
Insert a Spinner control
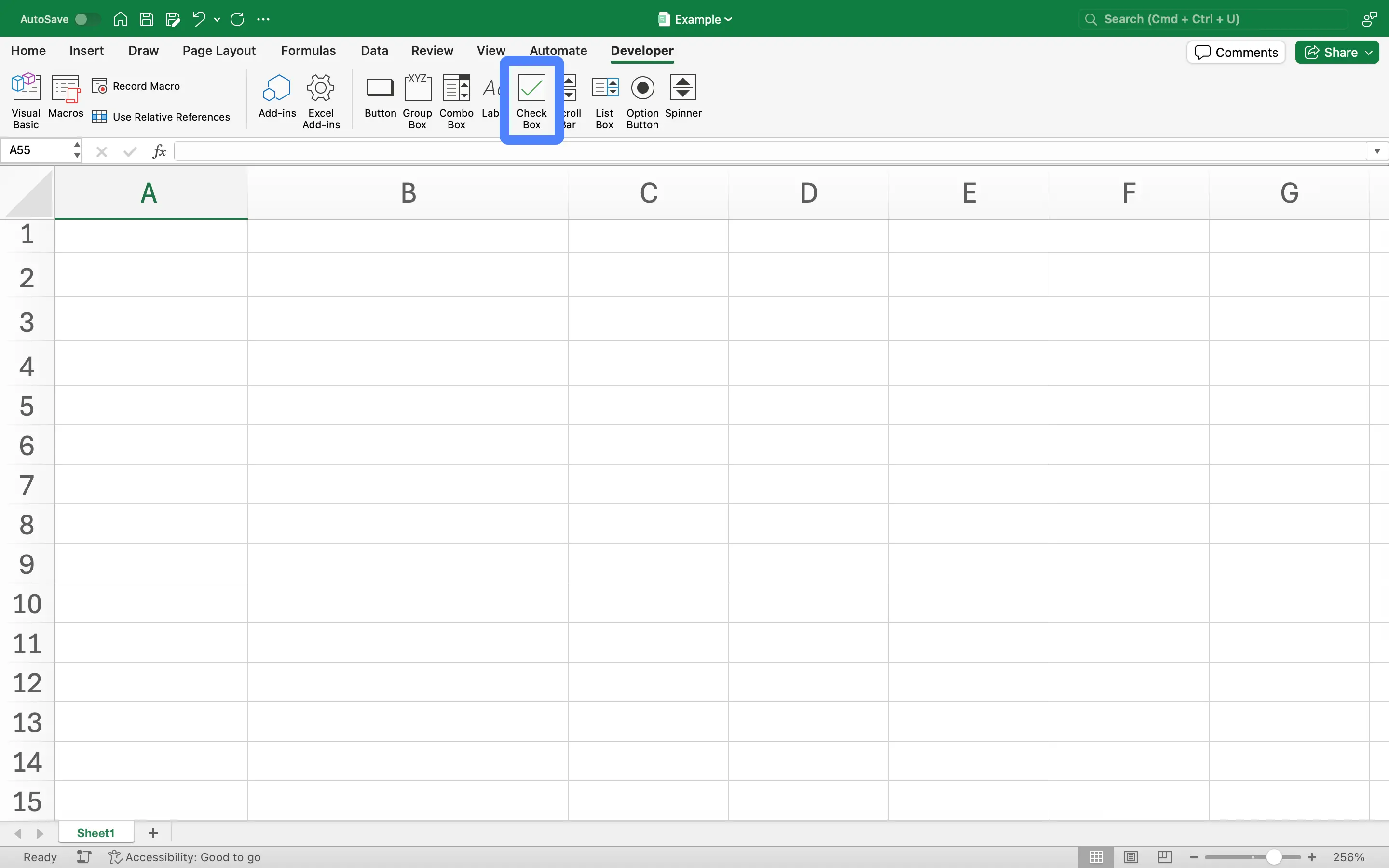click(x=683, y=96)
